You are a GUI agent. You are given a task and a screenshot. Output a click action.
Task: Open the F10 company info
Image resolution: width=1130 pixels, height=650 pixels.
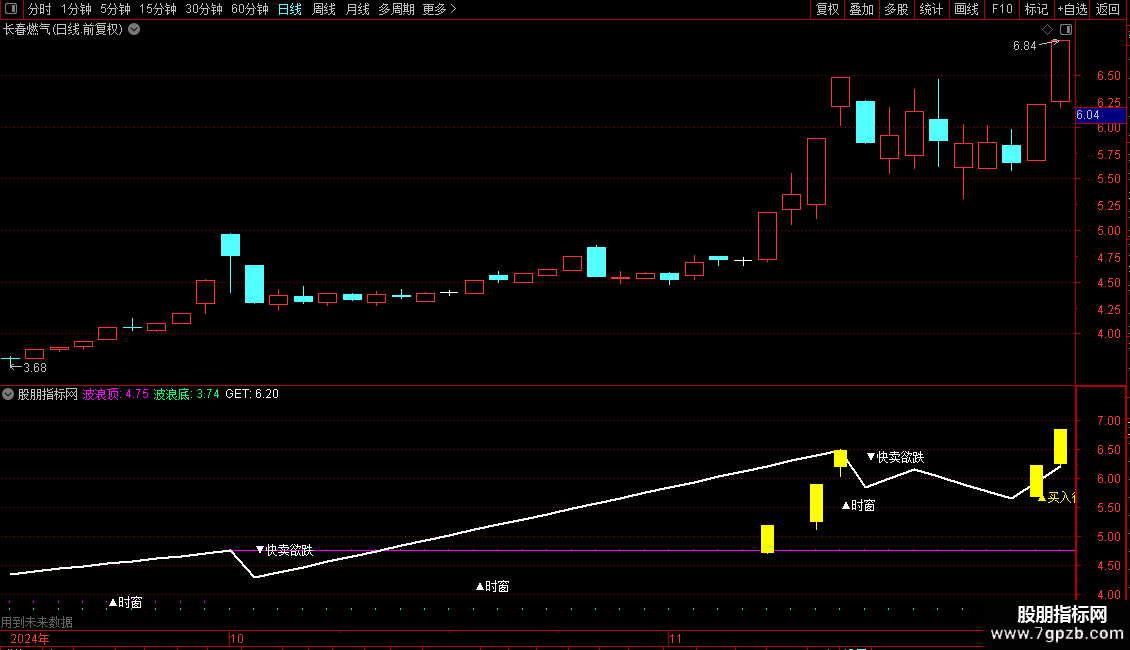coord(1002,9)
